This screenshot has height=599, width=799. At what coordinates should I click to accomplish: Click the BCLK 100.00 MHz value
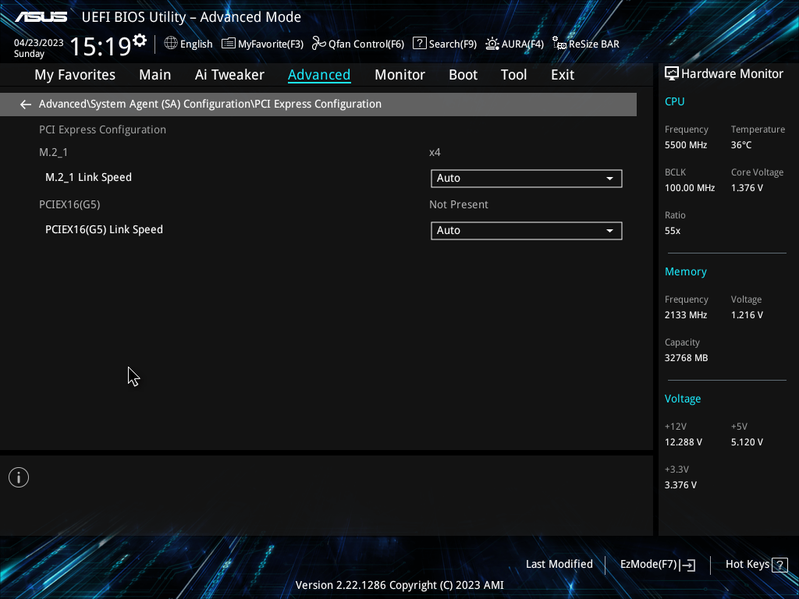689,188
